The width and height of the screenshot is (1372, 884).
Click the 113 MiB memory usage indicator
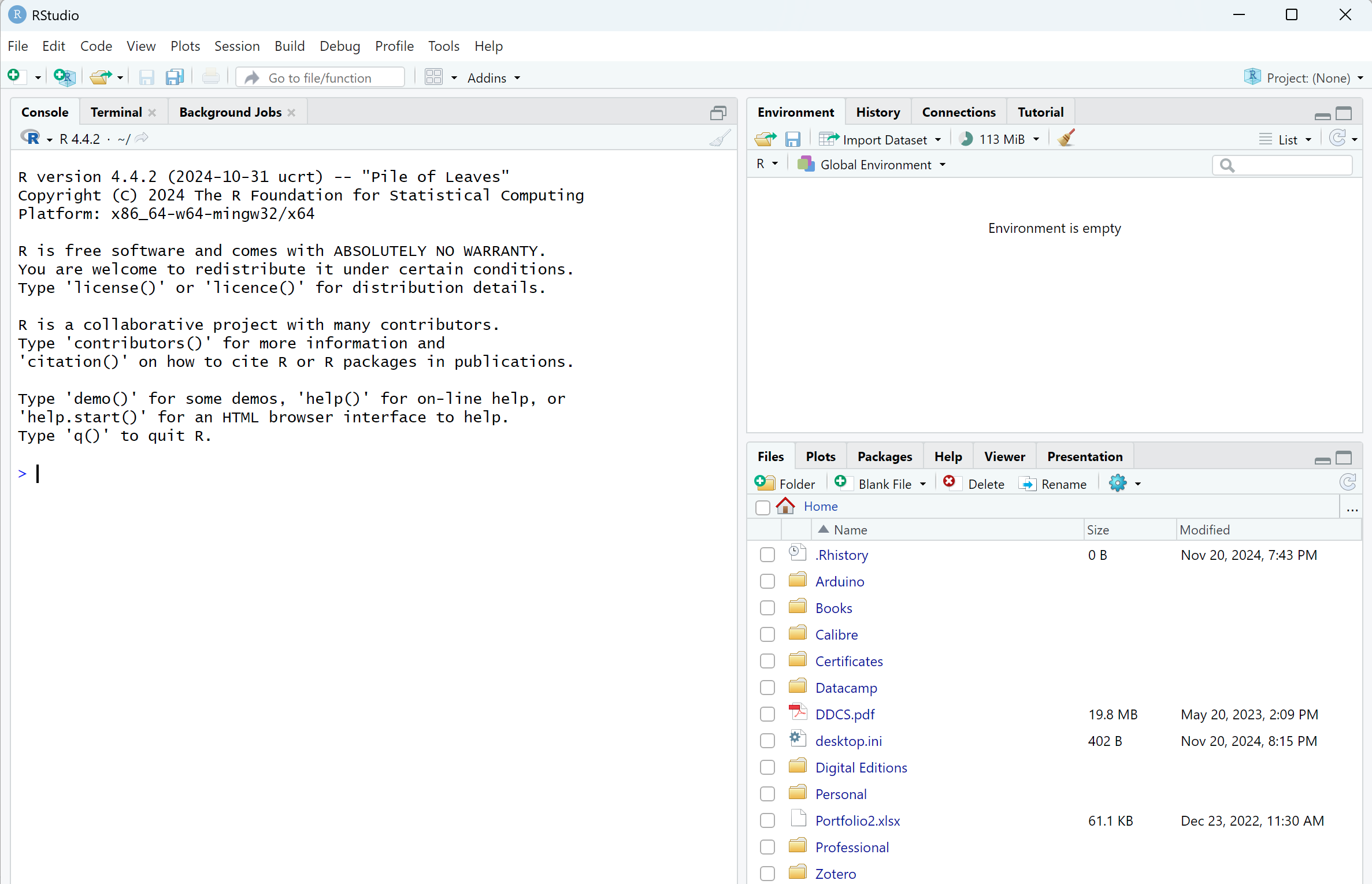coord(1000,139)
